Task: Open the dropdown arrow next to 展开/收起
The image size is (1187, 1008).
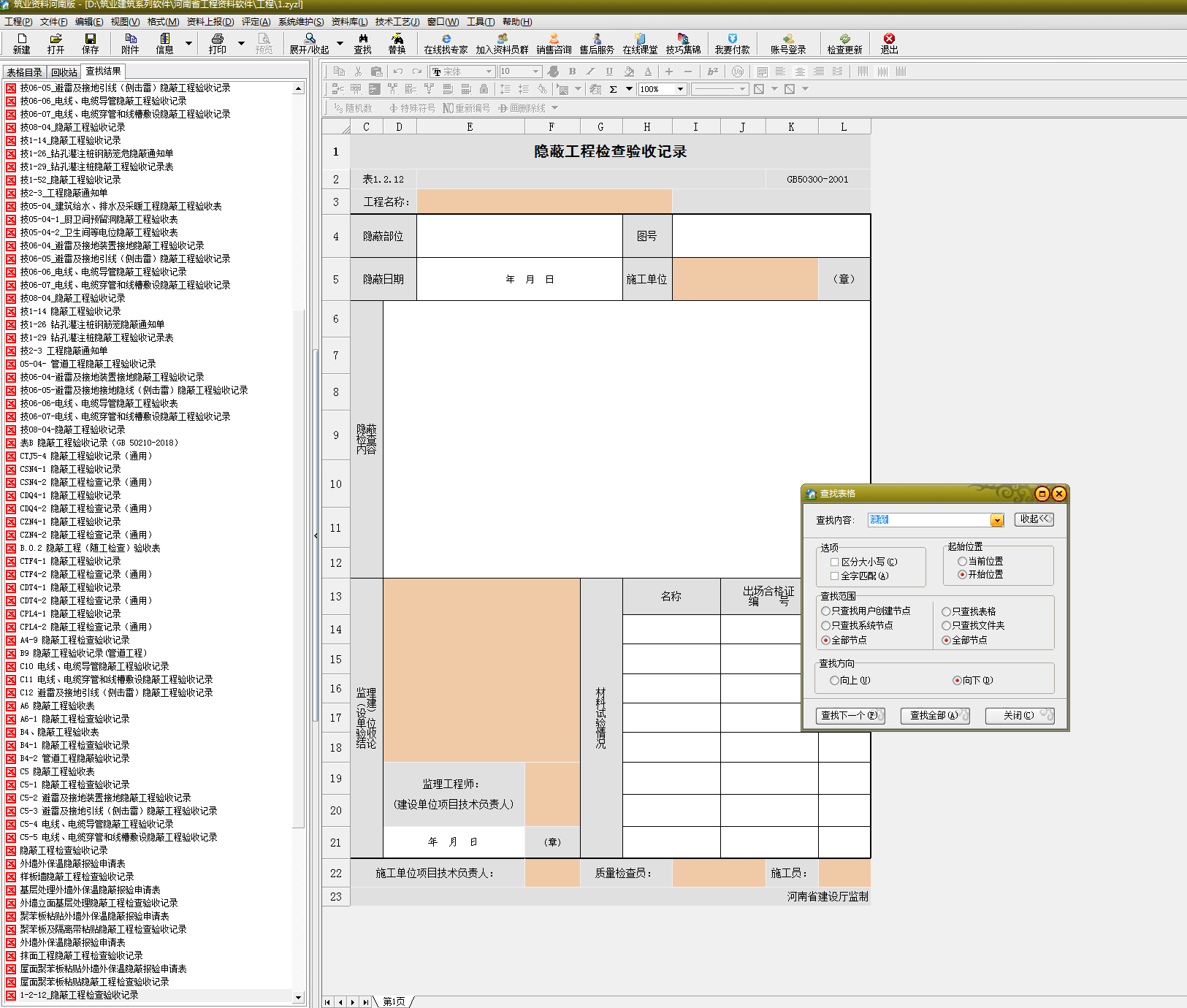Action: [340, 44]
